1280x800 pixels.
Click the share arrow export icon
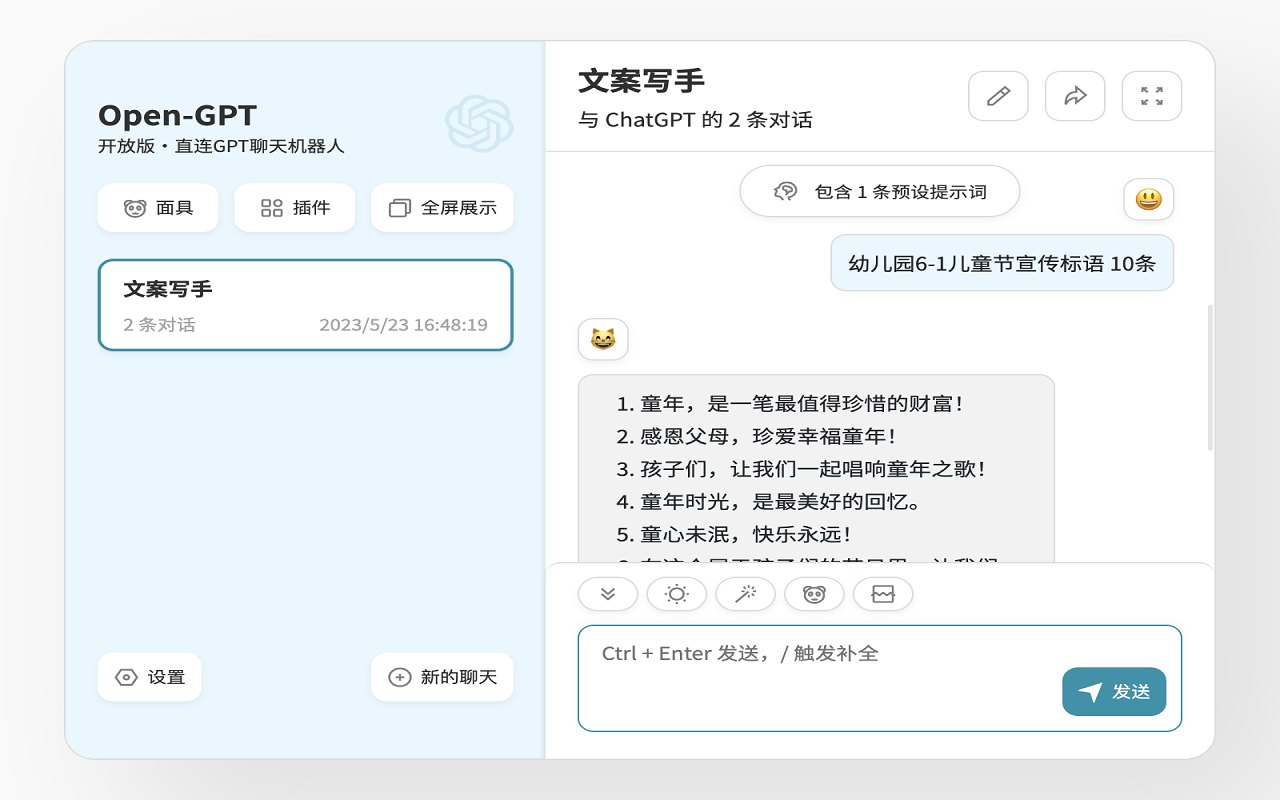pos(1075,96)
